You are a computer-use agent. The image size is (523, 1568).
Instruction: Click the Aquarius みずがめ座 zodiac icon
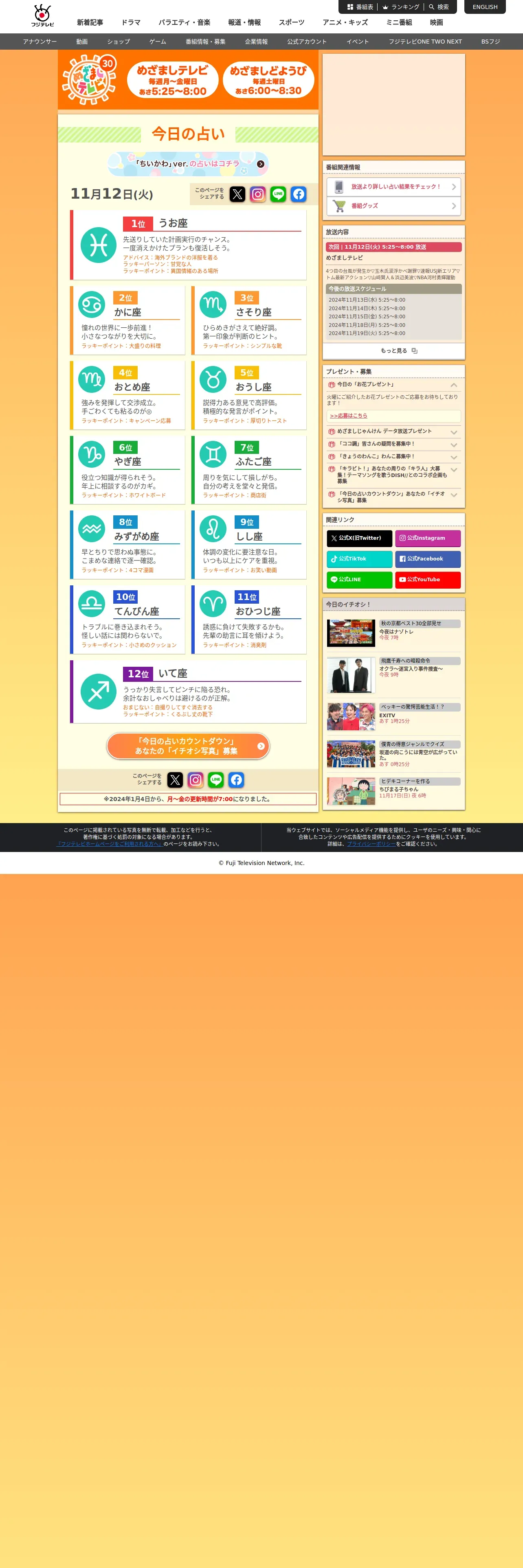92,529
